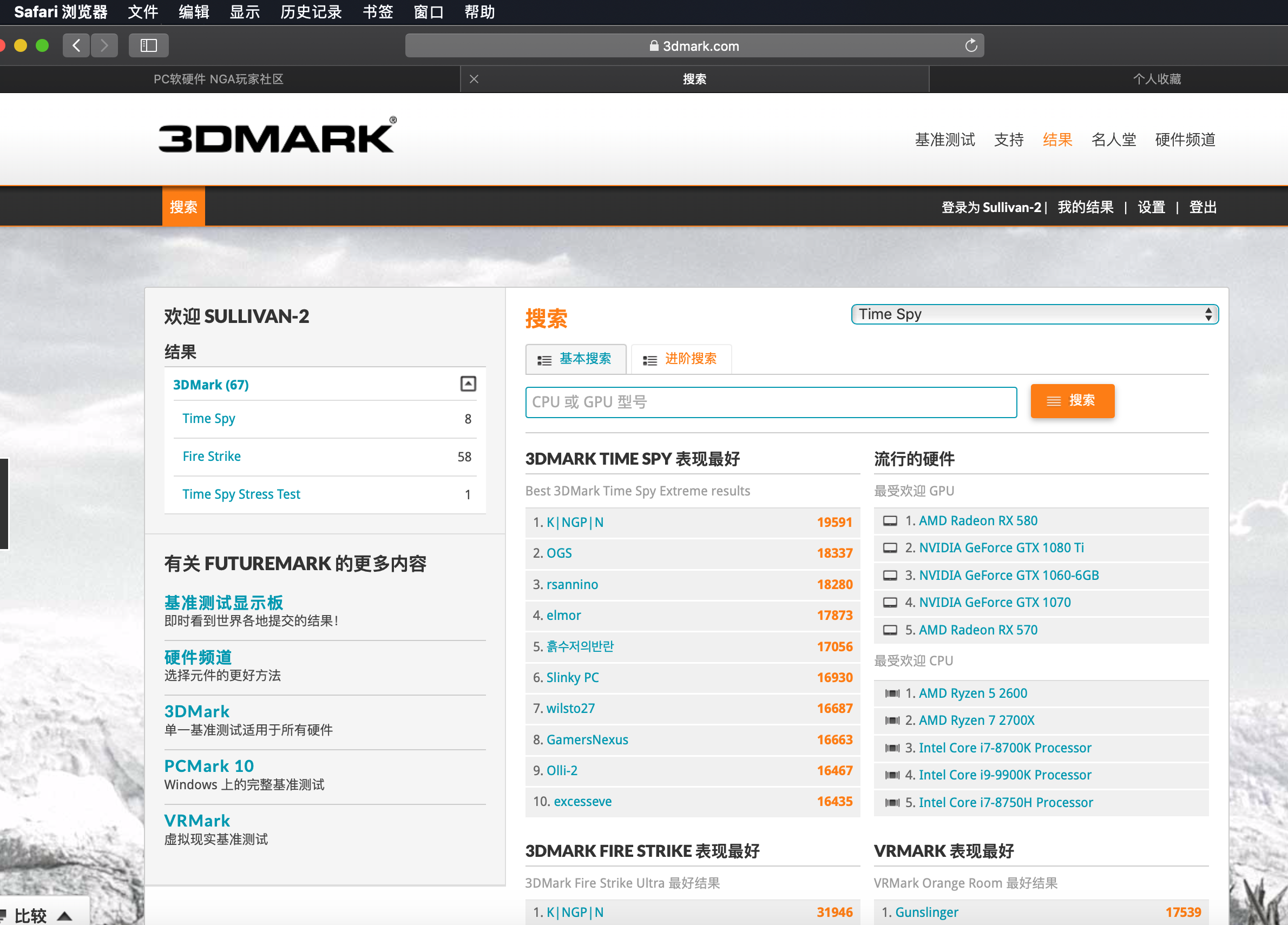Viewport: 1288px width, 925px height.
Task: Click the list icon beside 基本搜索 tab
Action: click(544, 359)
